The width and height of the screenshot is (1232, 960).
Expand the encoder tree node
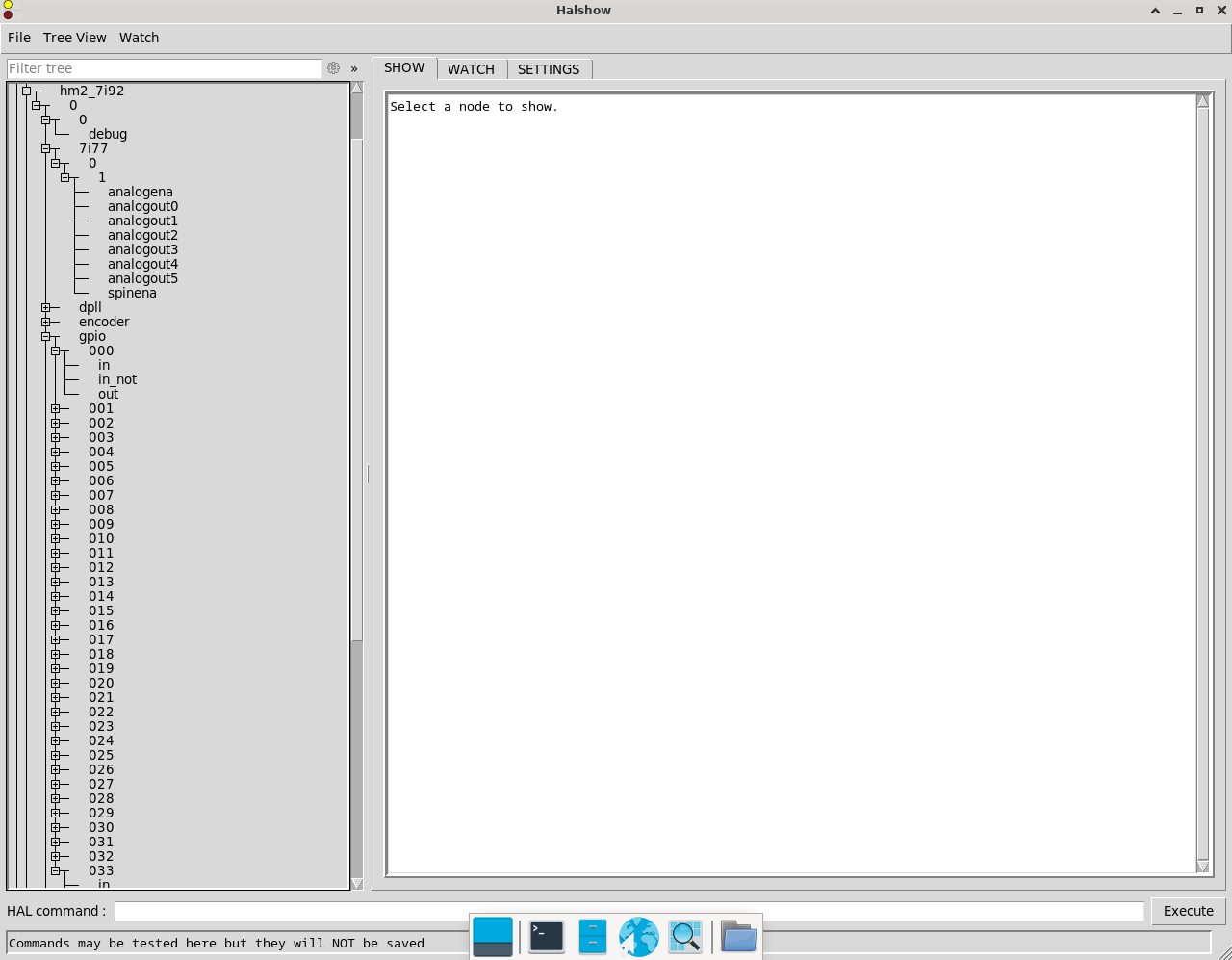[46, 323]
